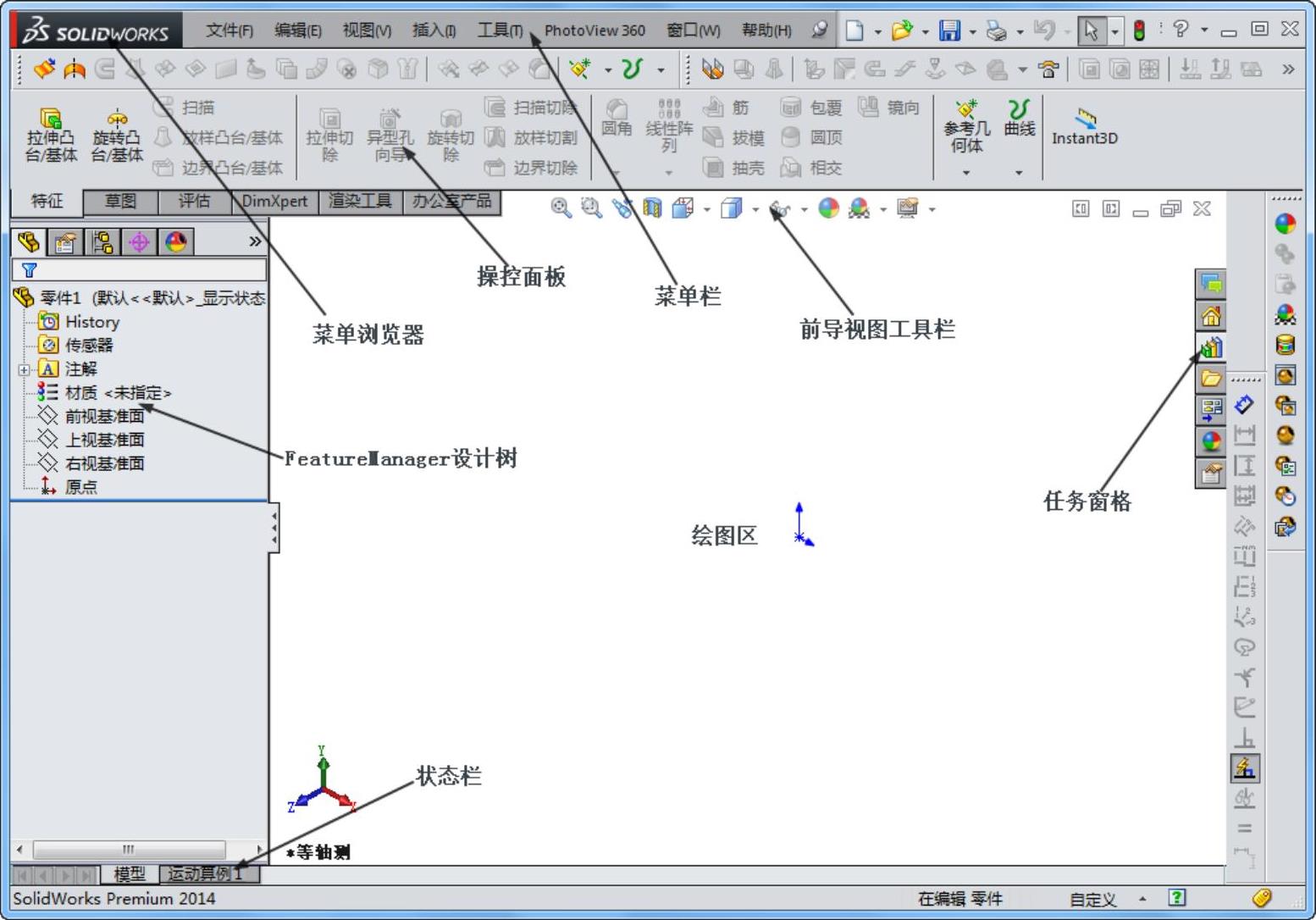
Task: Click the New document icon
Action: pyautogui.click(x=854, y=30)
